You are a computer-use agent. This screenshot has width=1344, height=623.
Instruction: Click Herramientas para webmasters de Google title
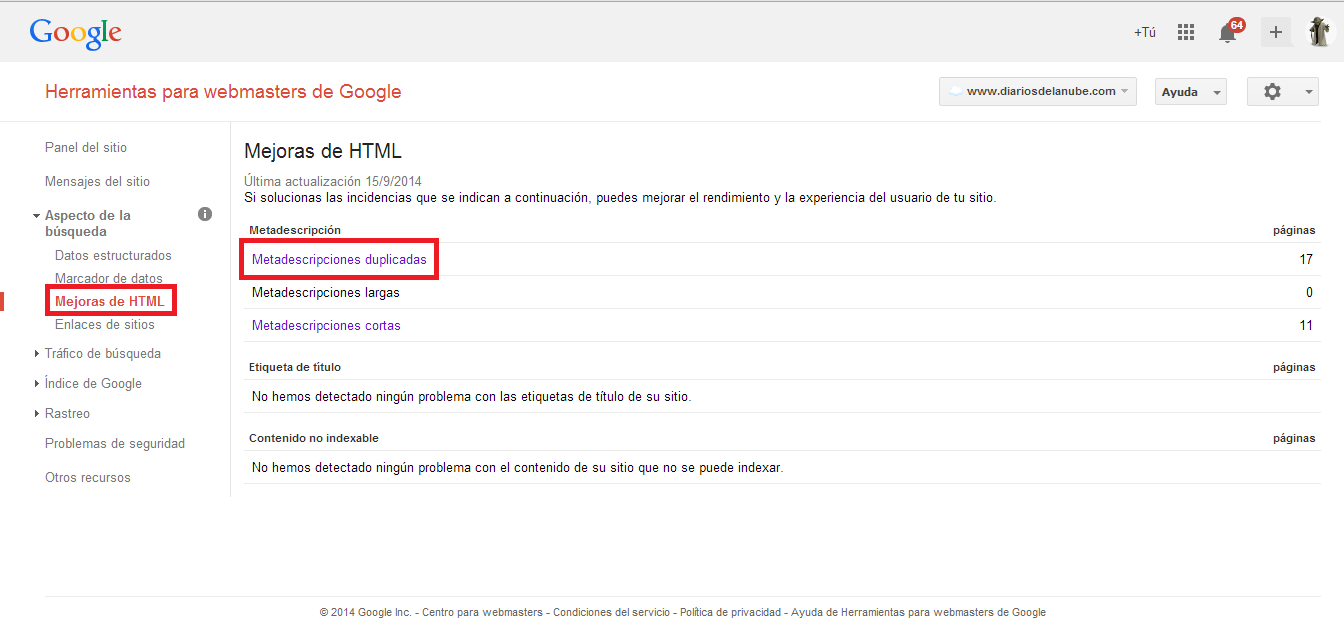pos(223,92)
